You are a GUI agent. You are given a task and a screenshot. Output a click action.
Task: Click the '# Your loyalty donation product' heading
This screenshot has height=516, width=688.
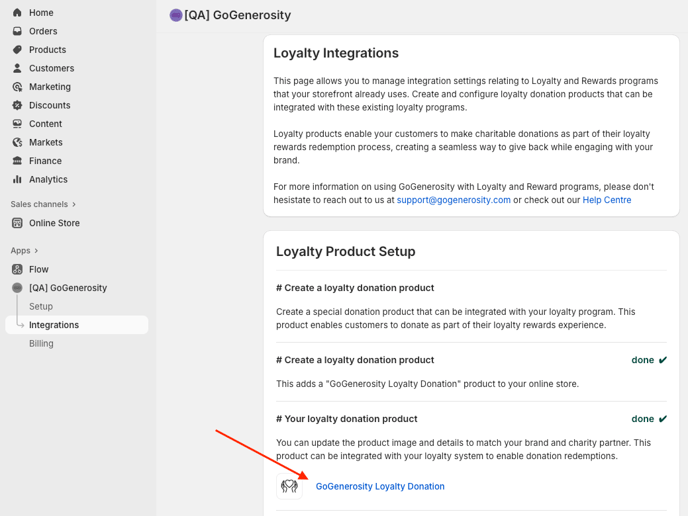347,419
